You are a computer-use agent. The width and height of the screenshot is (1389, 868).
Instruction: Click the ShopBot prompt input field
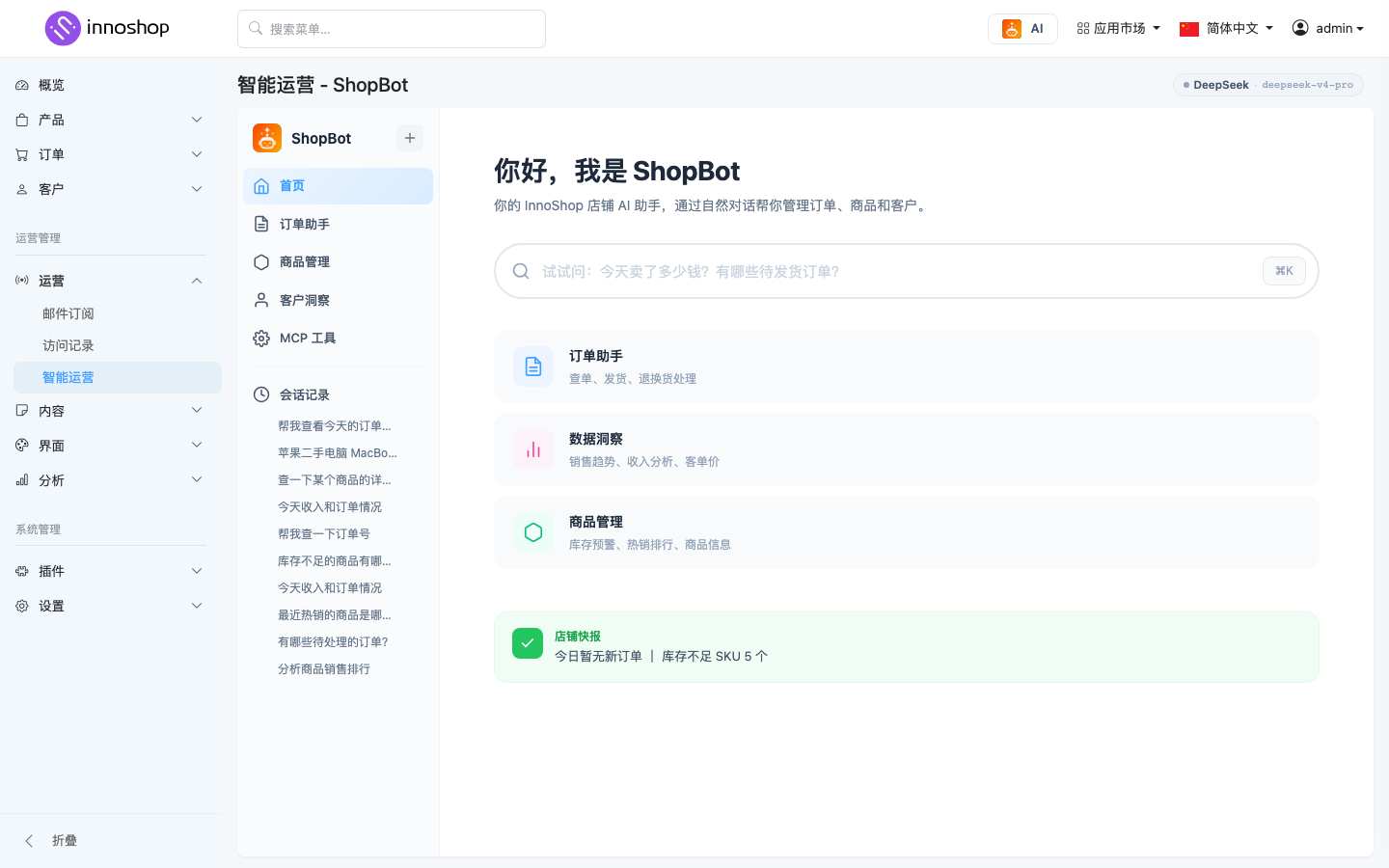pos(907,271)
